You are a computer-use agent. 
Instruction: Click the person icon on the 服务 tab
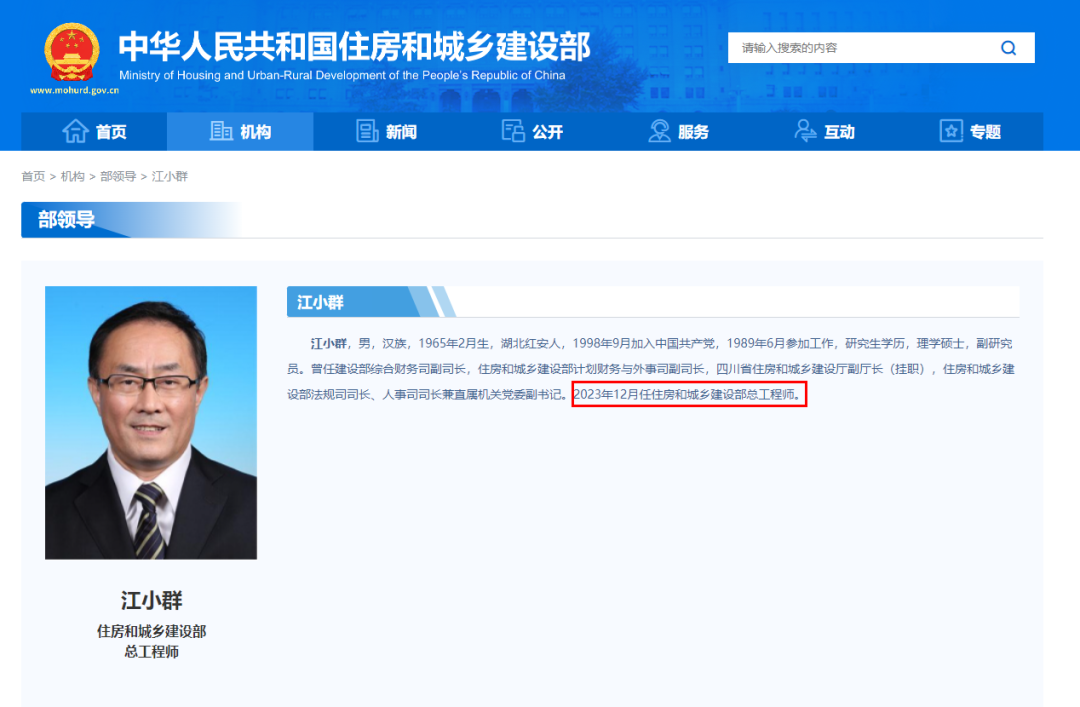(x=658, y=131)
